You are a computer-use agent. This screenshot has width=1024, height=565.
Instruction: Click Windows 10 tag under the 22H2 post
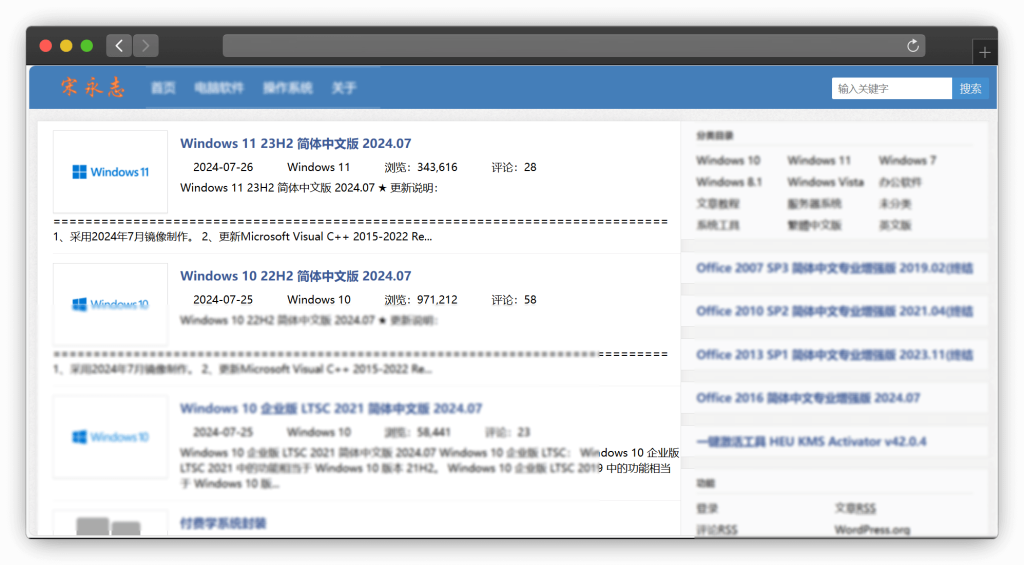click(x=319, y=300)
